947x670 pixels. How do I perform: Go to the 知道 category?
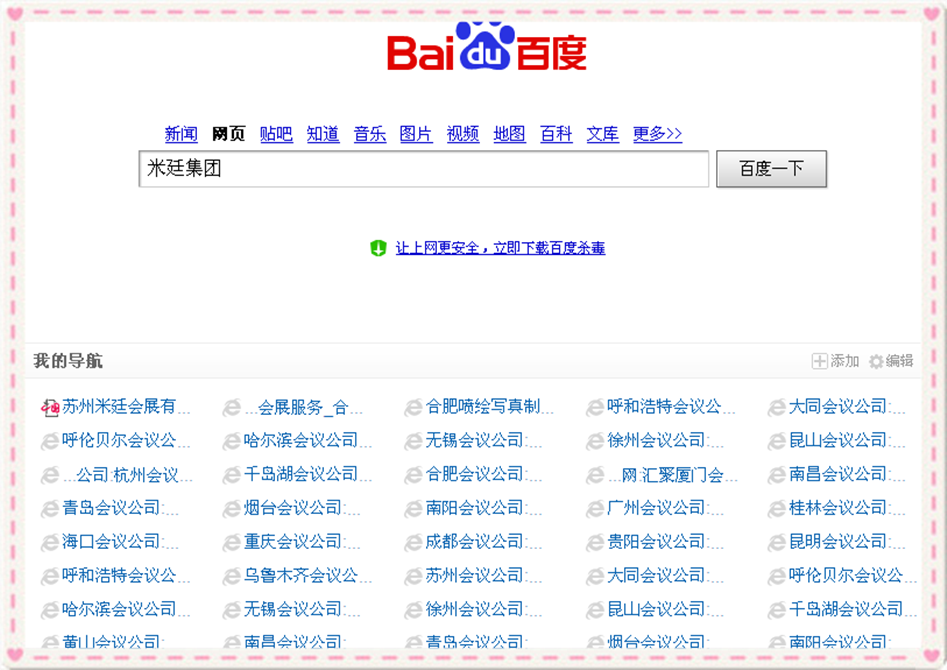[323, 134]
